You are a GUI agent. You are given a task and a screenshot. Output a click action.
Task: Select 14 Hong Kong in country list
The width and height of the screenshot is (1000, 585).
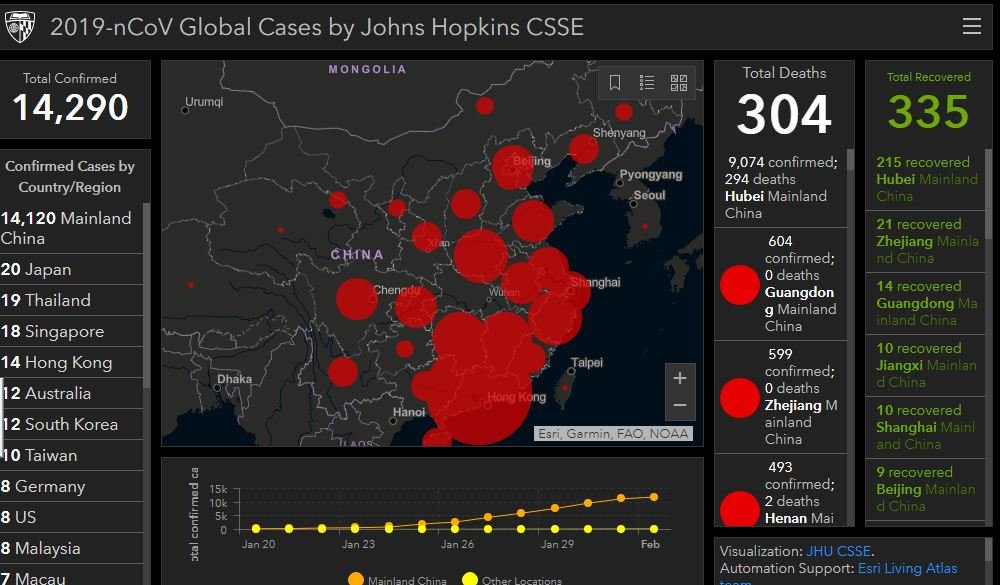click(x=71, y=362)
